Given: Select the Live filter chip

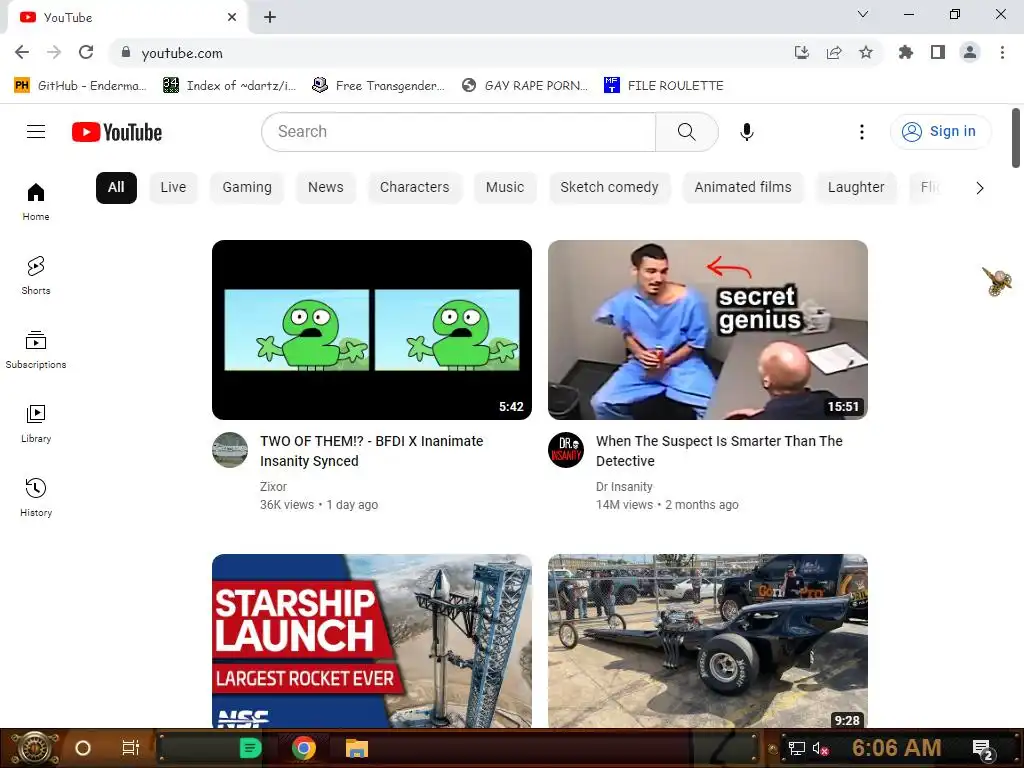Looking at the screenshot, I should click(173, 187).
